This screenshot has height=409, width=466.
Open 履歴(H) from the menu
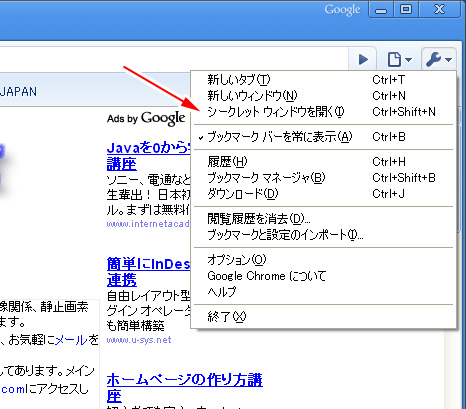(x=323, y=162)
